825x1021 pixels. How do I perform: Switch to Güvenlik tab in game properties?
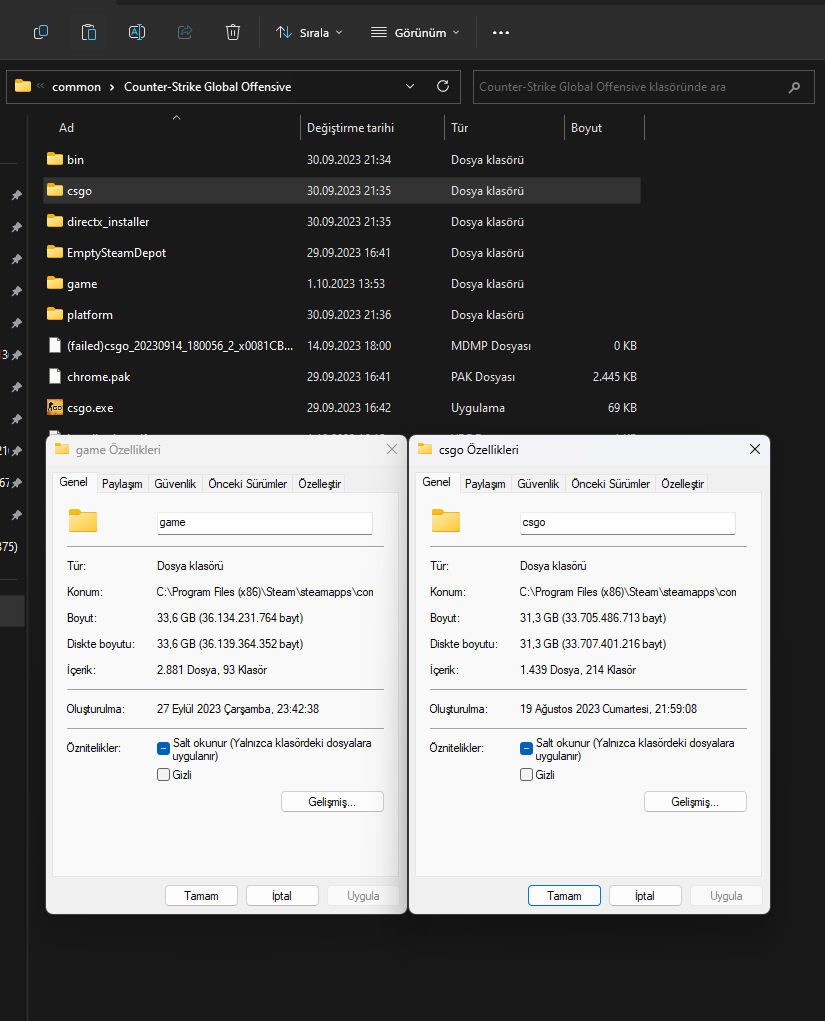click(175, 484)
